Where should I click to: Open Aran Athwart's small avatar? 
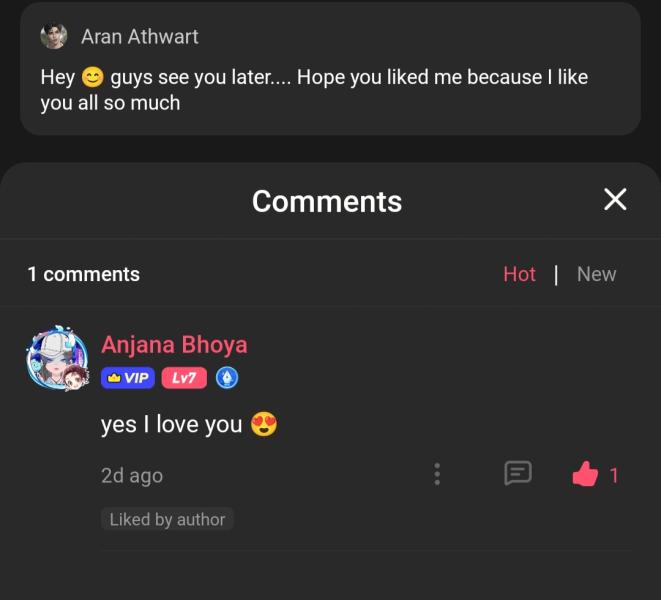coord(54,36)
